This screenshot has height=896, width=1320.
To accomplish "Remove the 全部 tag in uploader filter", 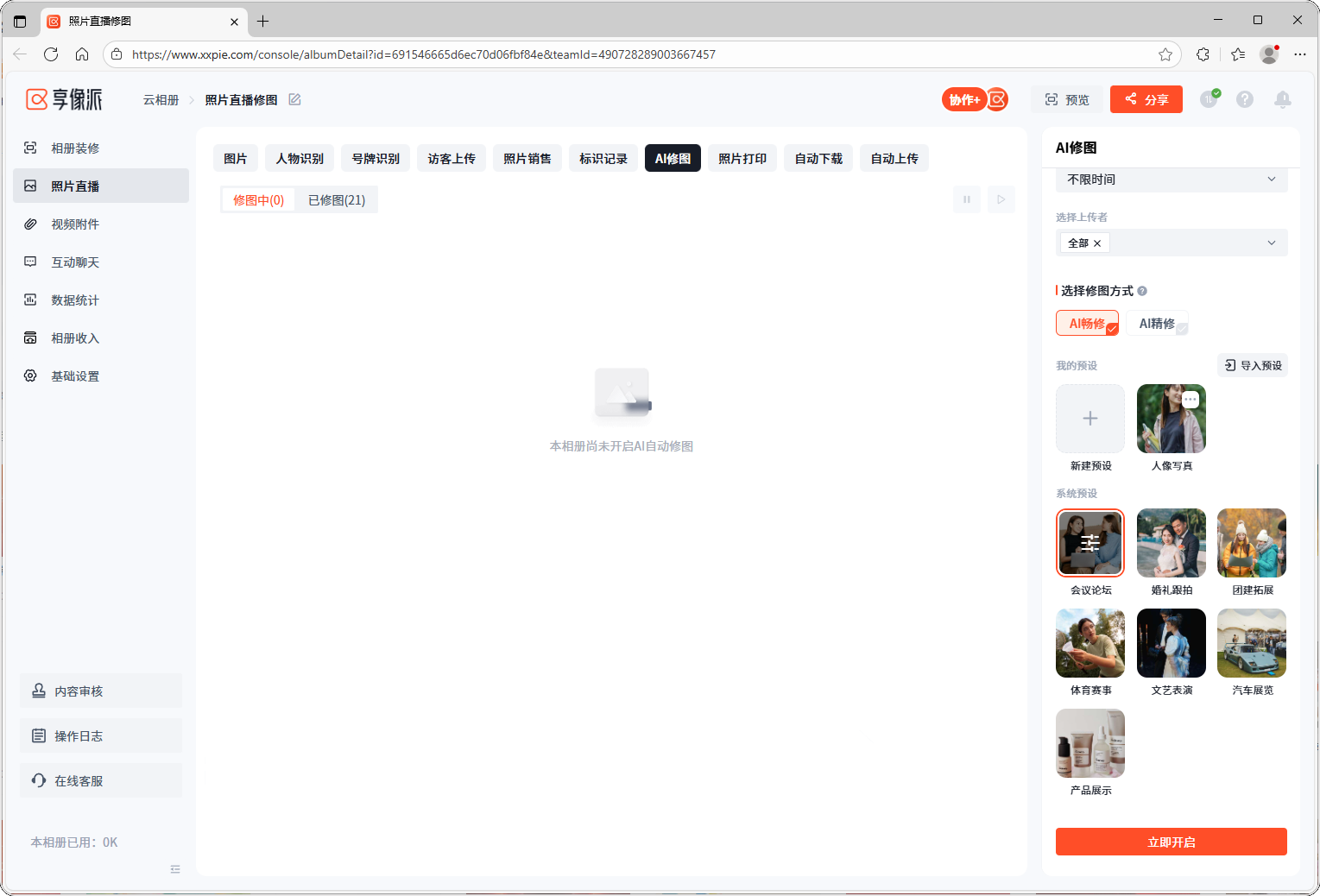I will coord(1097,243).
